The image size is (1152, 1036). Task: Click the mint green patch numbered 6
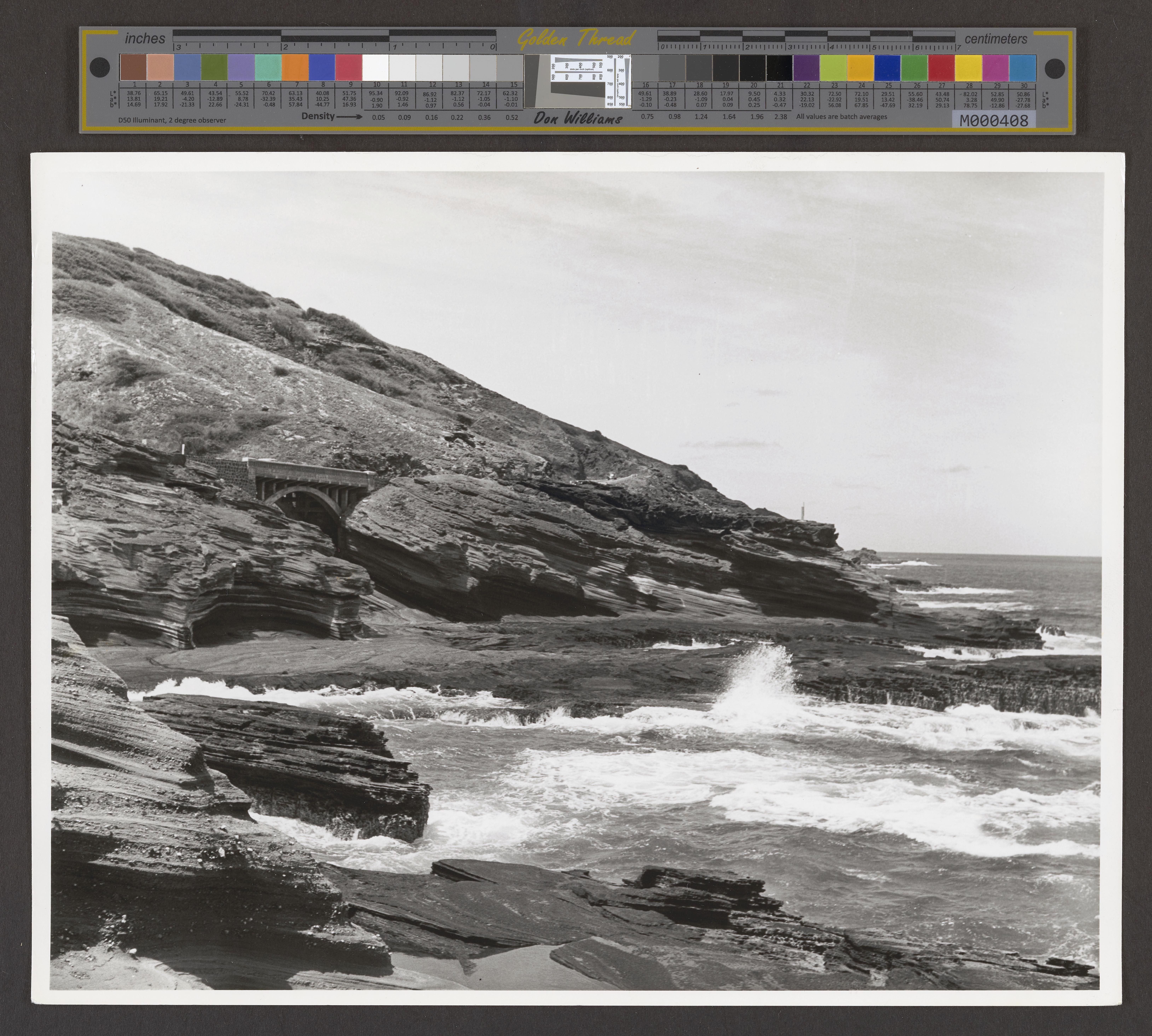(x=268, y=67)
